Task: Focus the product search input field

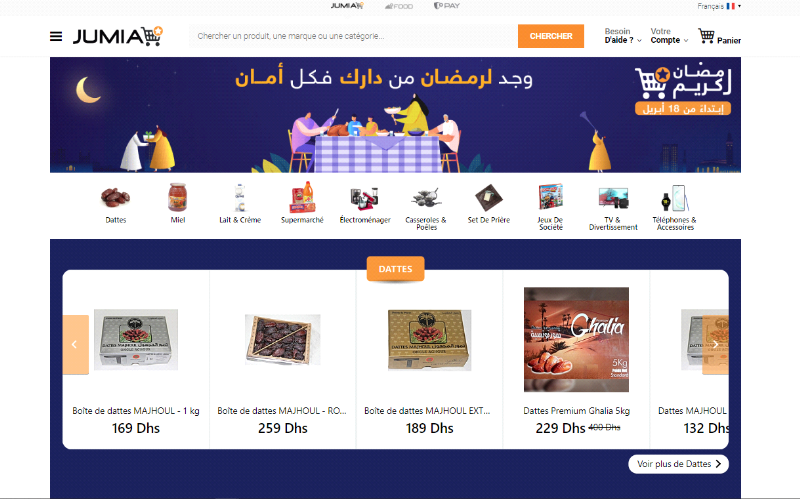Action: coord(353,36)
